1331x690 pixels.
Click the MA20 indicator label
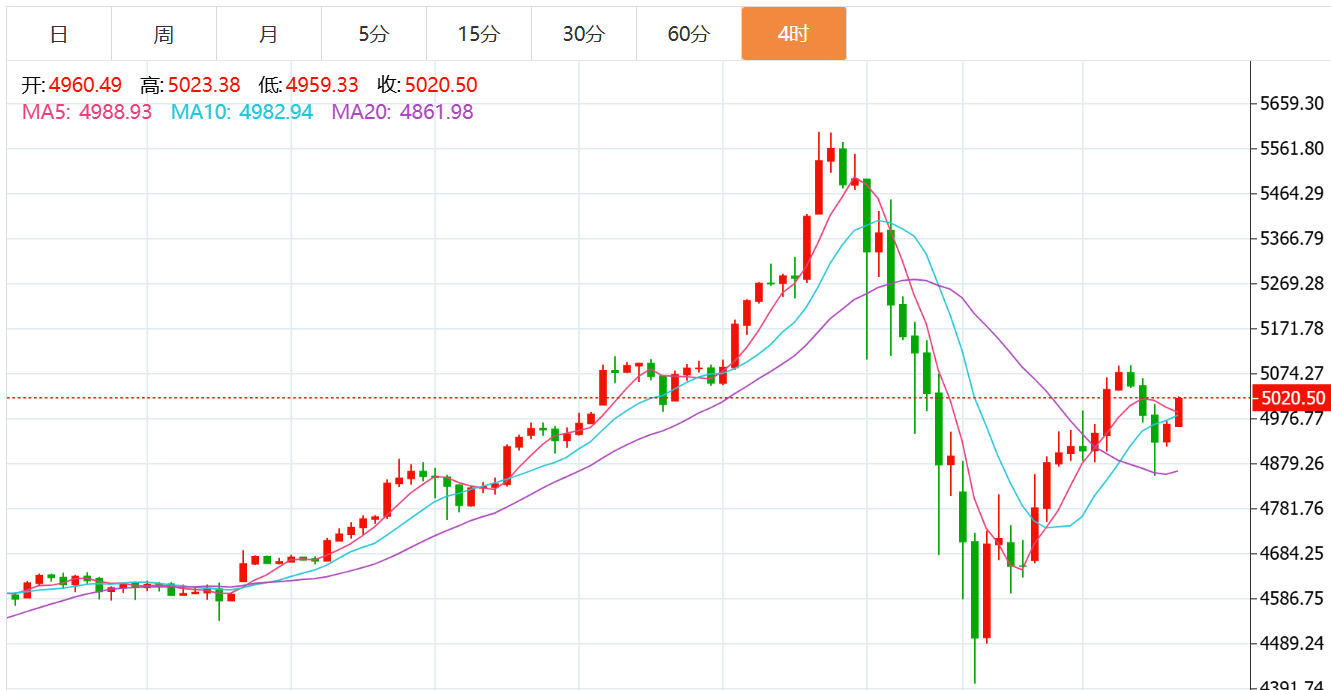pos(402,112)
